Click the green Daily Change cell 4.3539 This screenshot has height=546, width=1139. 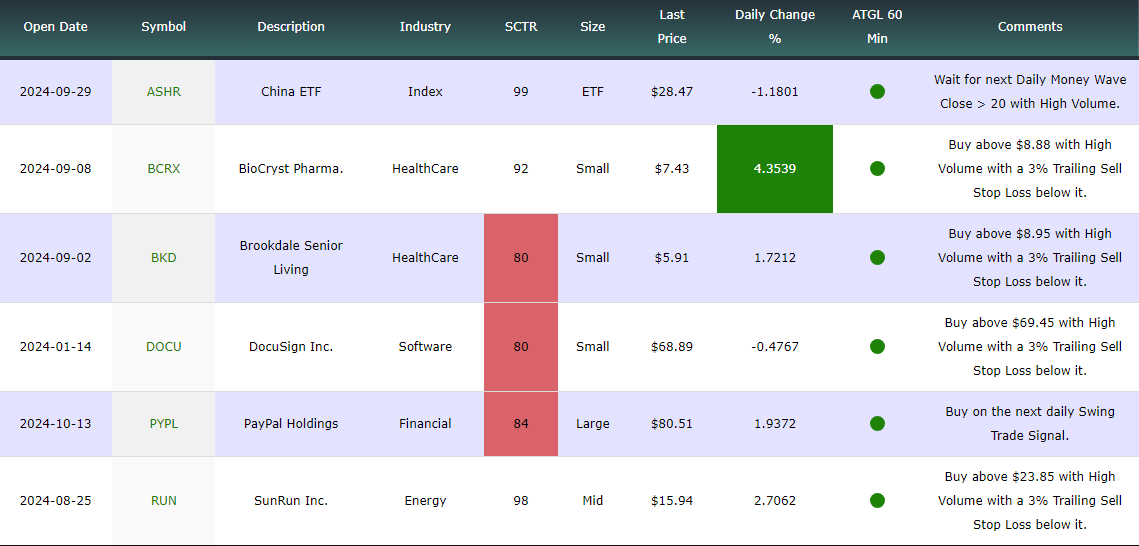[x=774, y=168]
